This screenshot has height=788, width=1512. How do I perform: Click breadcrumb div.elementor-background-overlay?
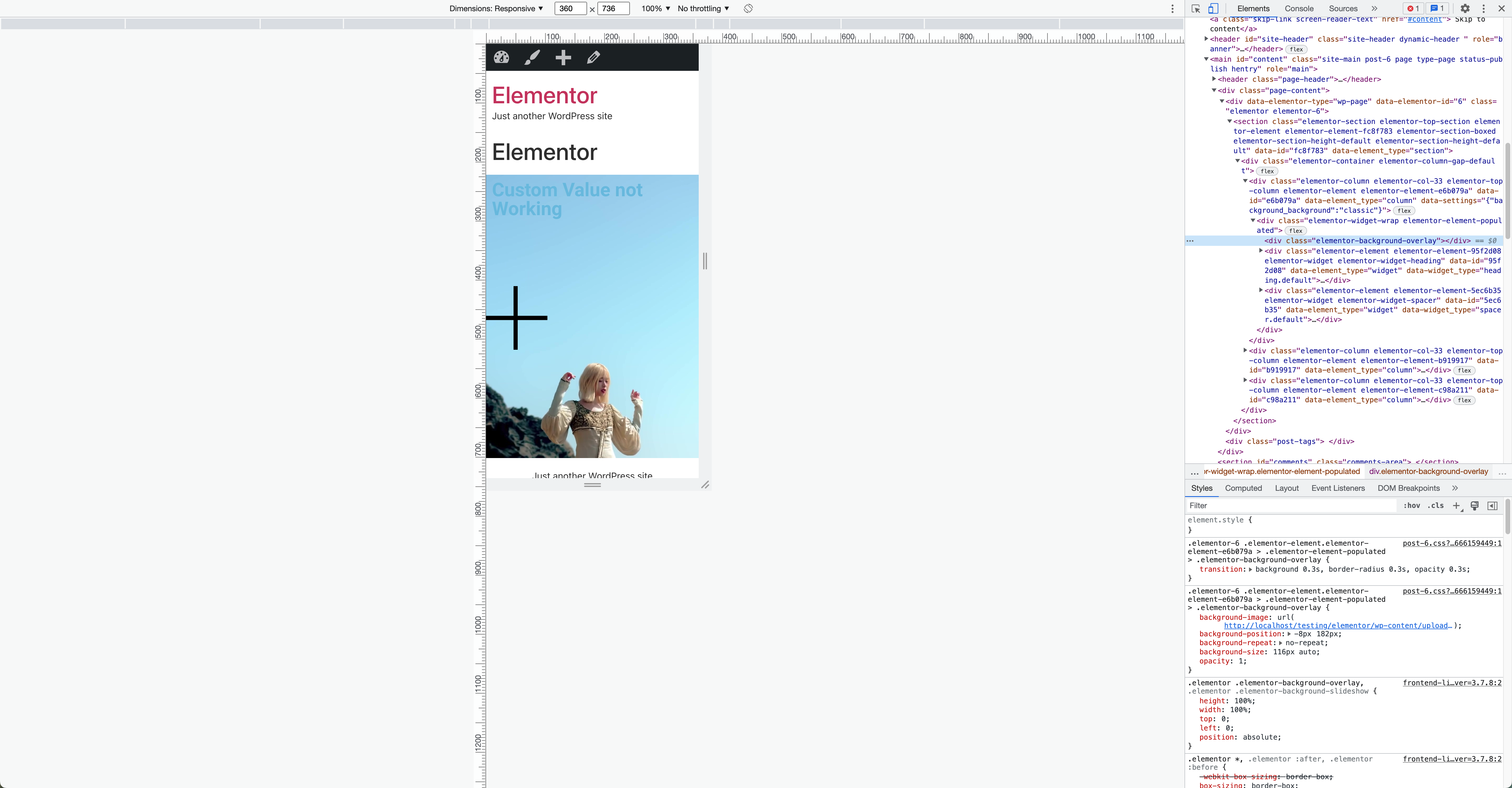1428,471
